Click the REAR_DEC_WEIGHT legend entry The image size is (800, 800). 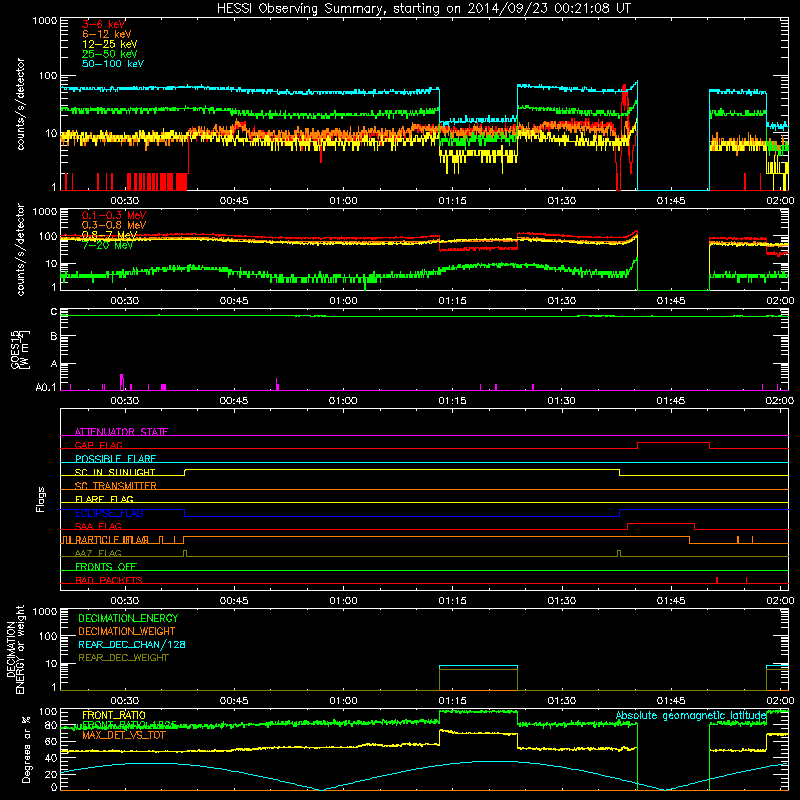click(x=123, y=658)
